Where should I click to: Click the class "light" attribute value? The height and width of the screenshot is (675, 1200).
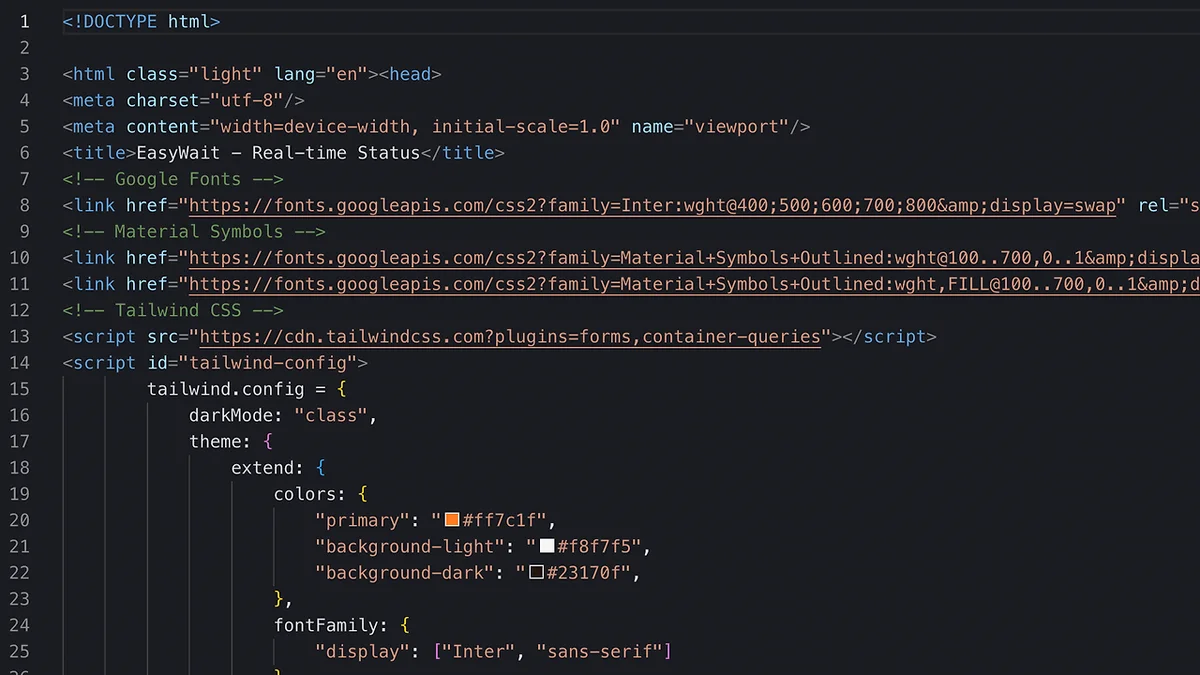point(226,74)
